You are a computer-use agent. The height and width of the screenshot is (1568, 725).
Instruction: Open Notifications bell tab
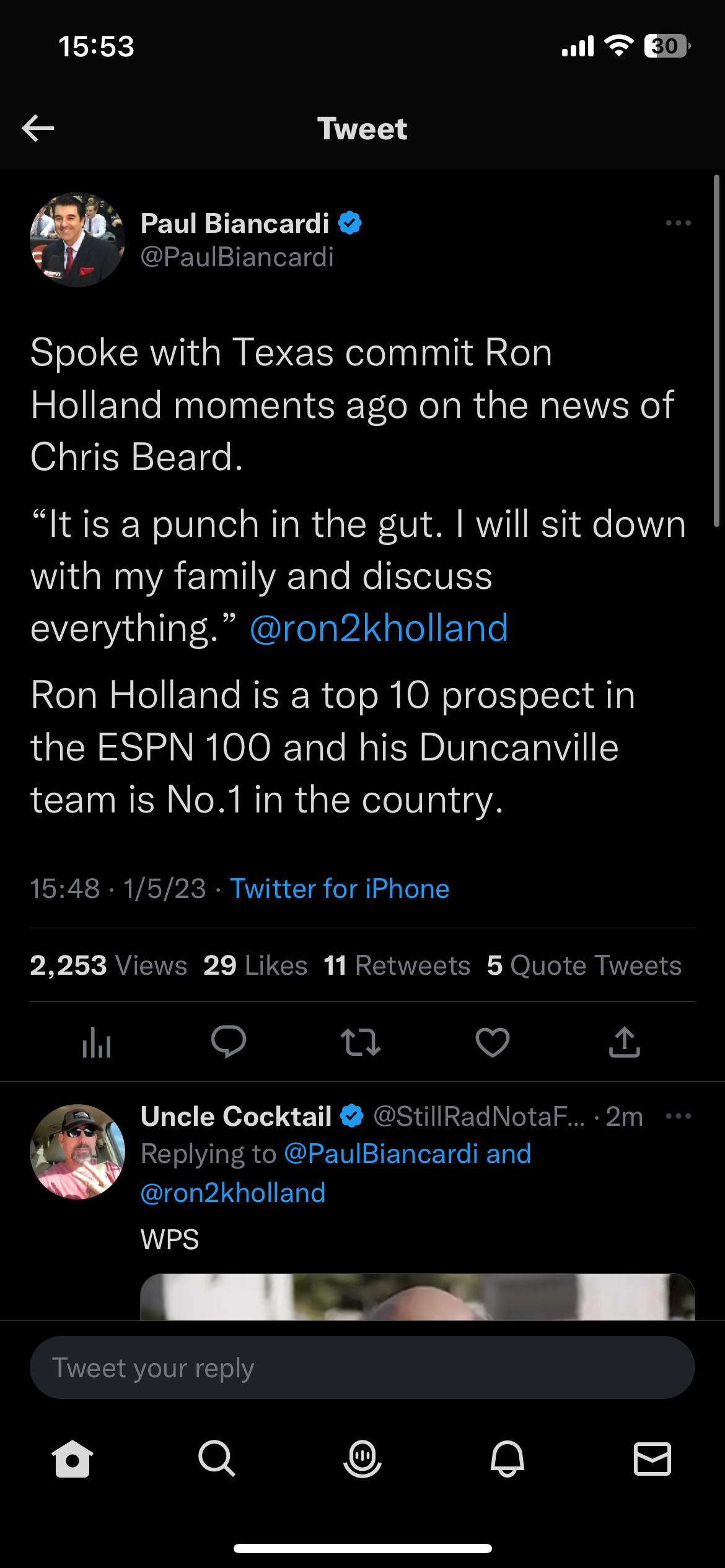[x=507, y=1458]
